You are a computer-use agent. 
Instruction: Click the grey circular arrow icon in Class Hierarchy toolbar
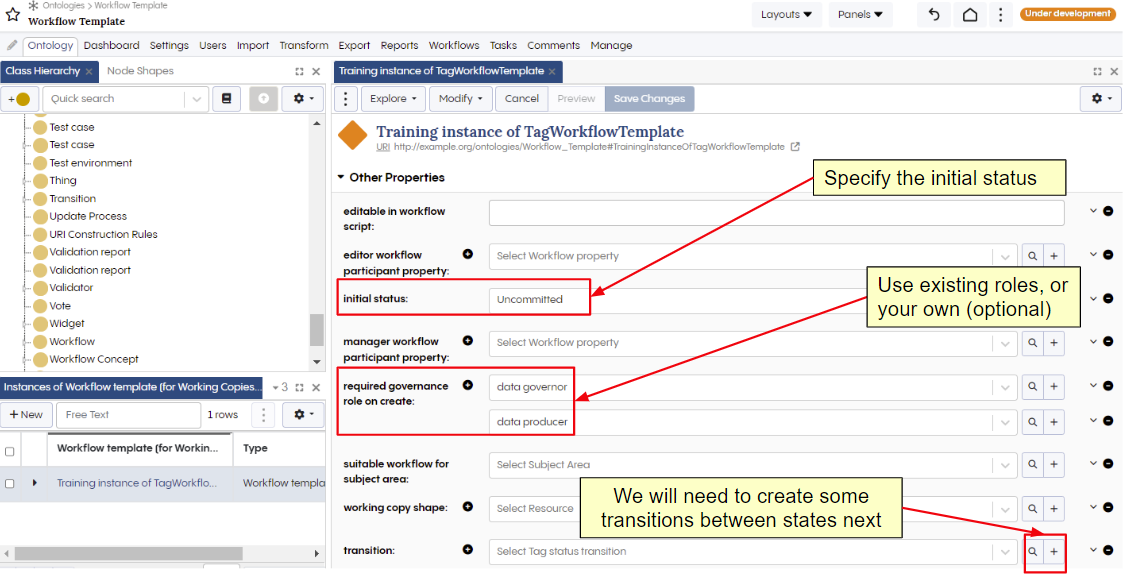pos(263,99)
